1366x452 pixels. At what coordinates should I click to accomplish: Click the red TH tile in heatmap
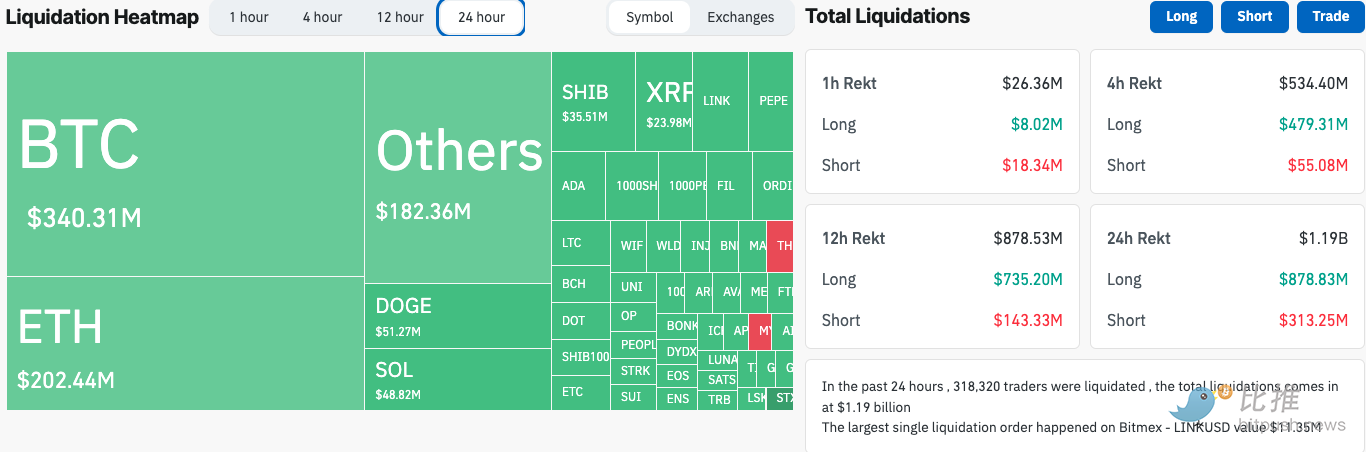click(781, 246)
